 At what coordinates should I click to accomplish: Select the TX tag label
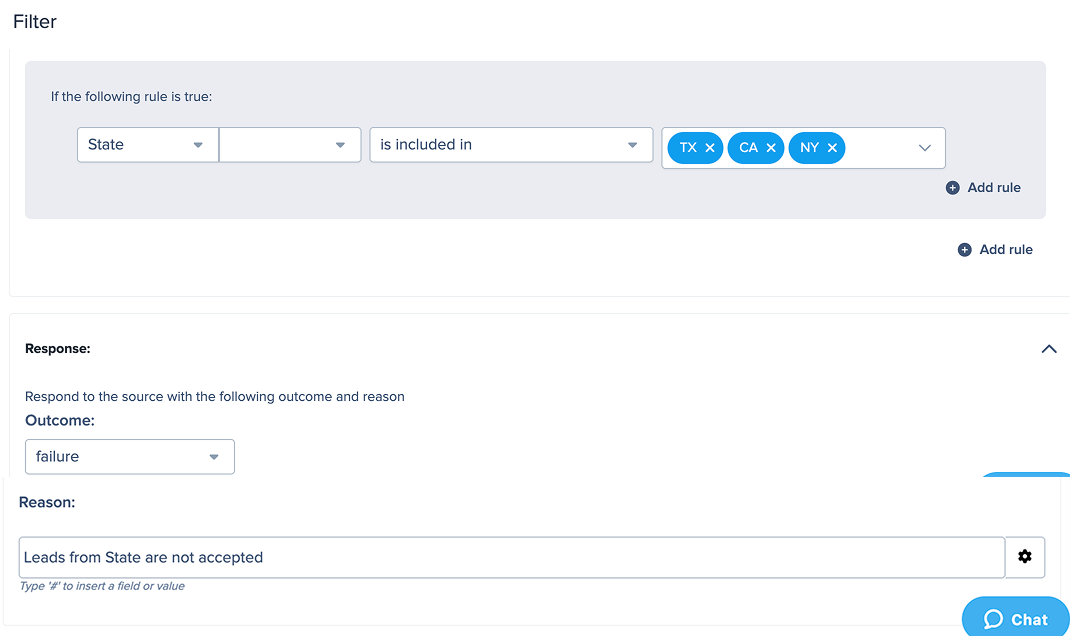coord(688,148)
